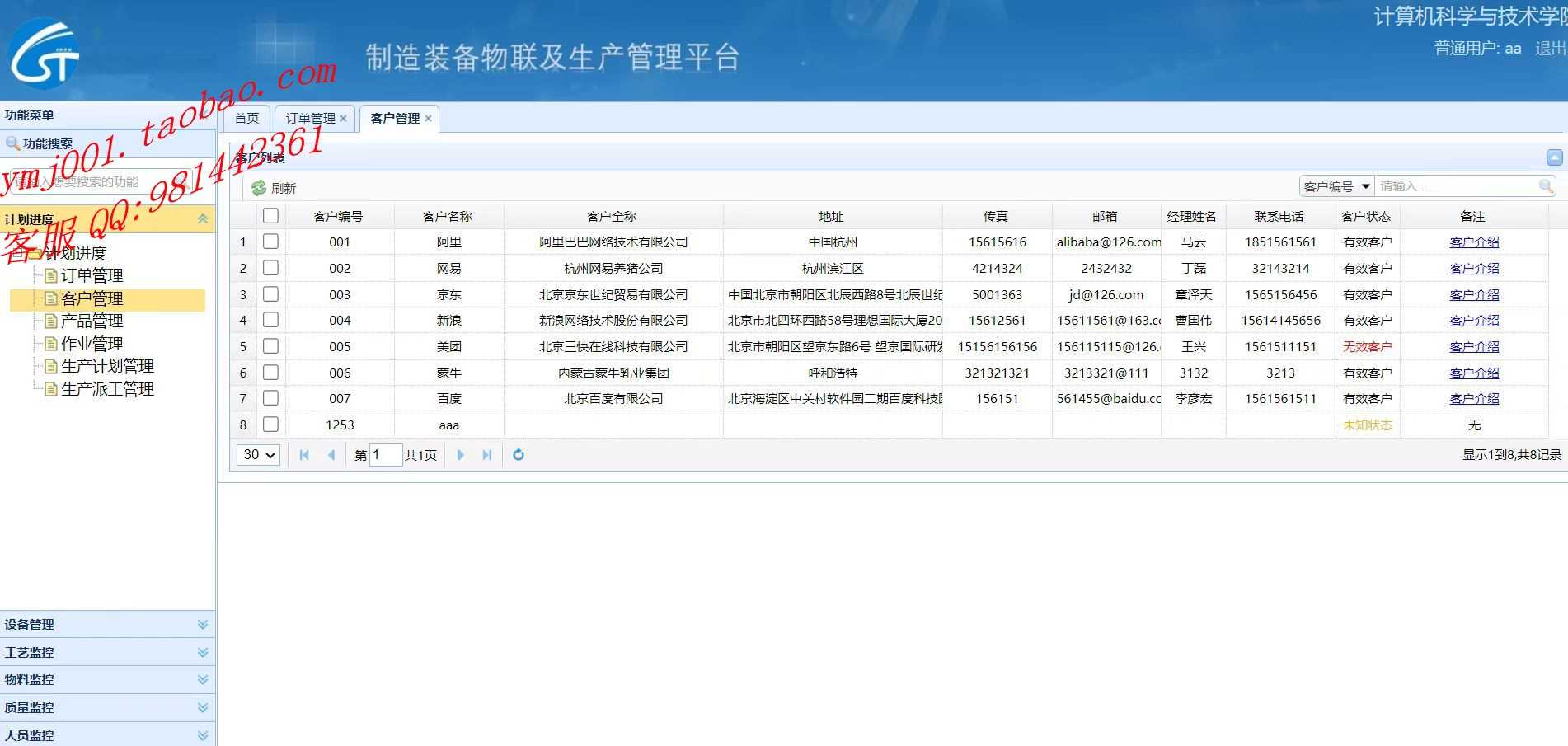Switch to the 首页 tab

(x=246, y=119)
